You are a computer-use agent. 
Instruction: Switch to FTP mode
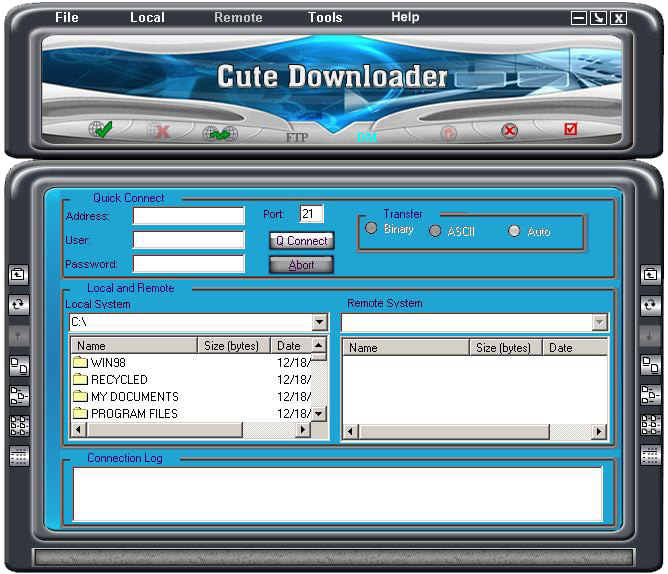coord(297,137)
